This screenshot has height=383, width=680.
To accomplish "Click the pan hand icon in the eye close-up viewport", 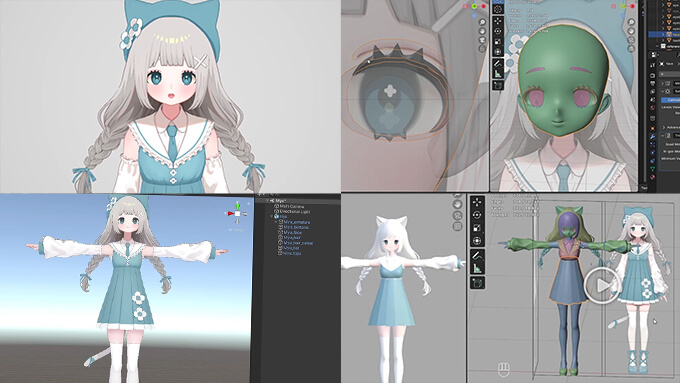I will click(x=482, y=31).
